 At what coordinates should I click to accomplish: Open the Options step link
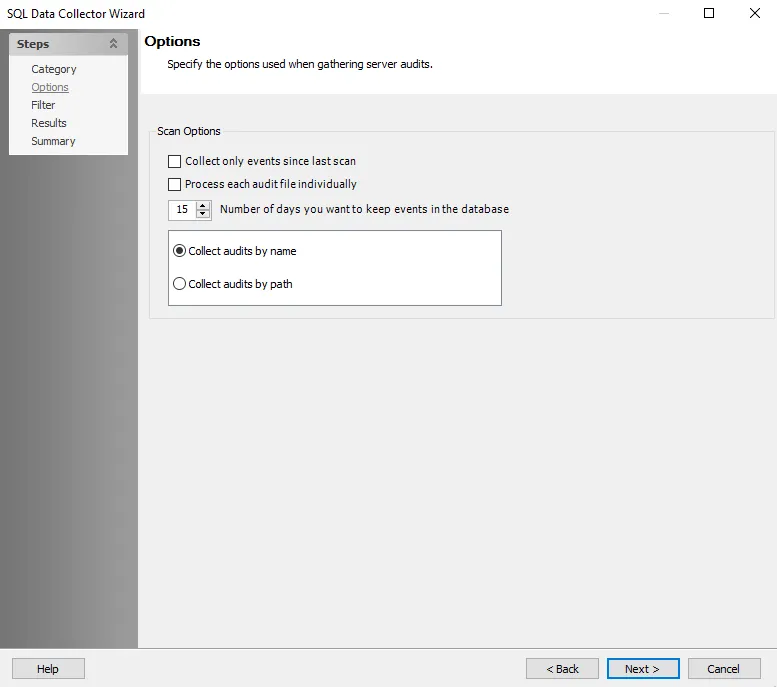point(50,87)
